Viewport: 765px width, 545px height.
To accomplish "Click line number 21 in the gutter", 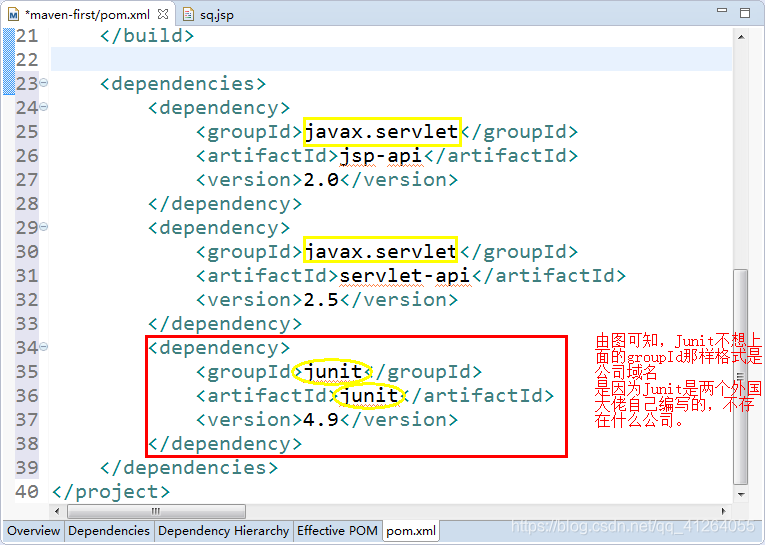I will [27, 36].
